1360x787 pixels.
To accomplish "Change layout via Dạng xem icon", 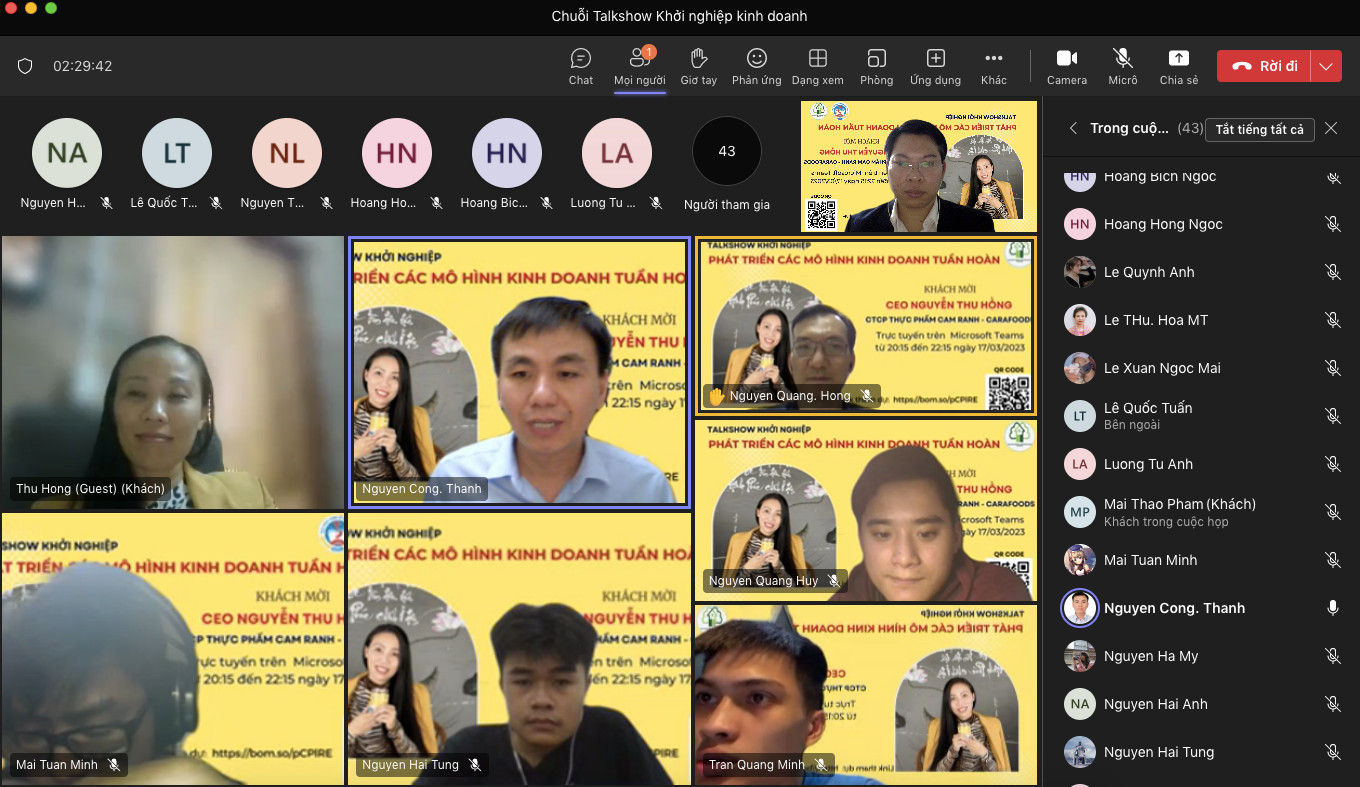I will pyautogui.click(x=817, y=65).
